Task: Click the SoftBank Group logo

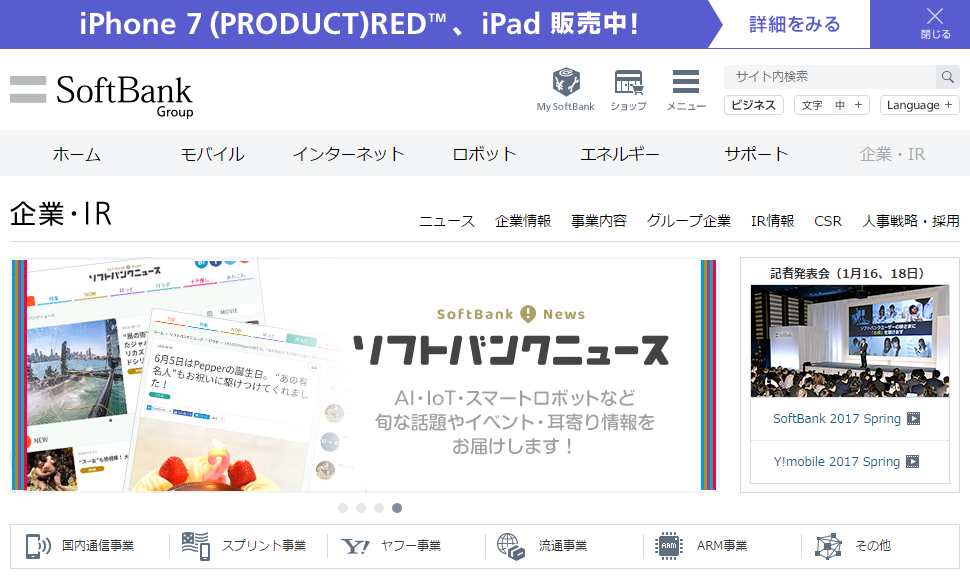Action: 102,95
